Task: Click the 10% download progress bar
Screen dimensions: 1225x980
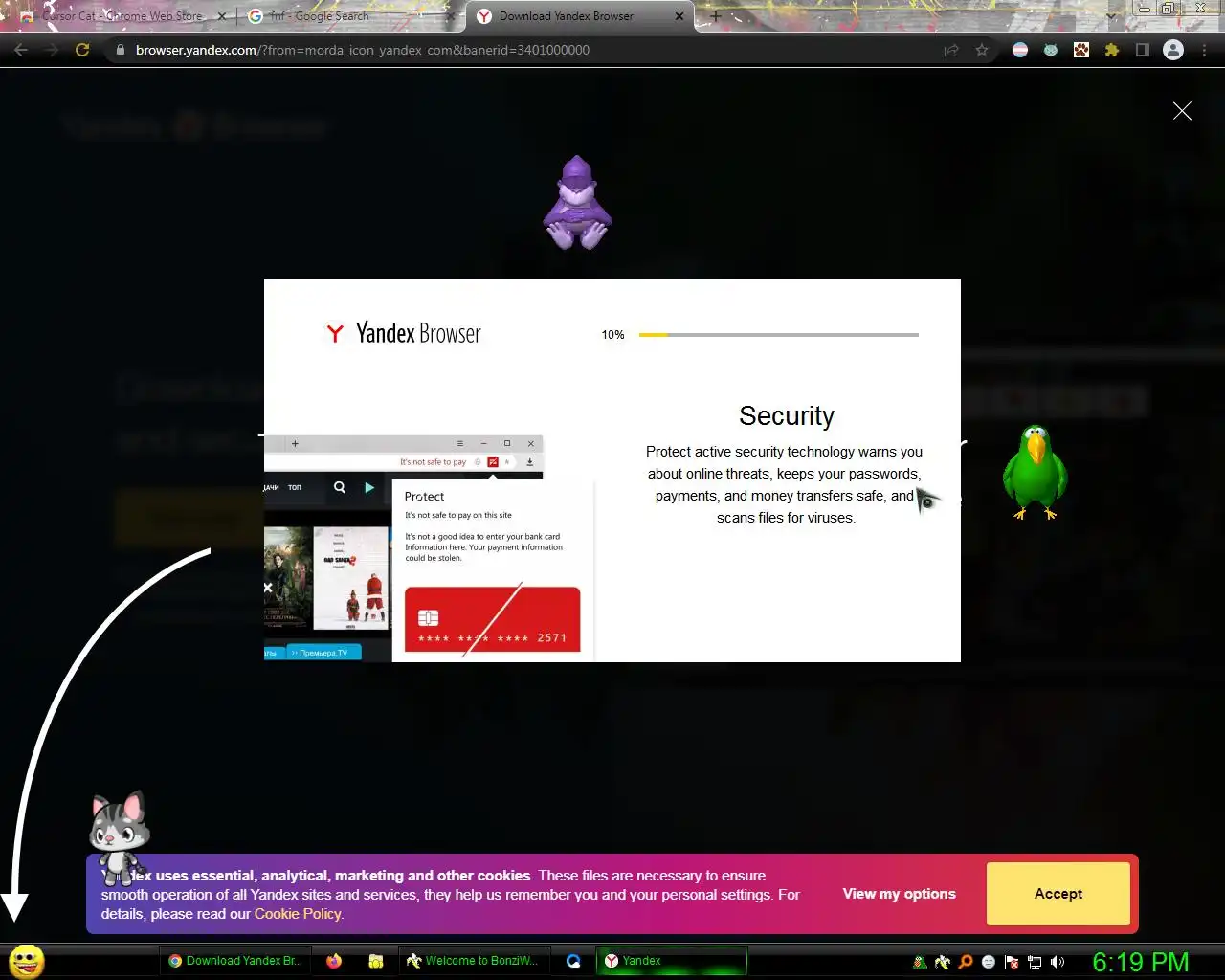Action: (x=778, y=335)
